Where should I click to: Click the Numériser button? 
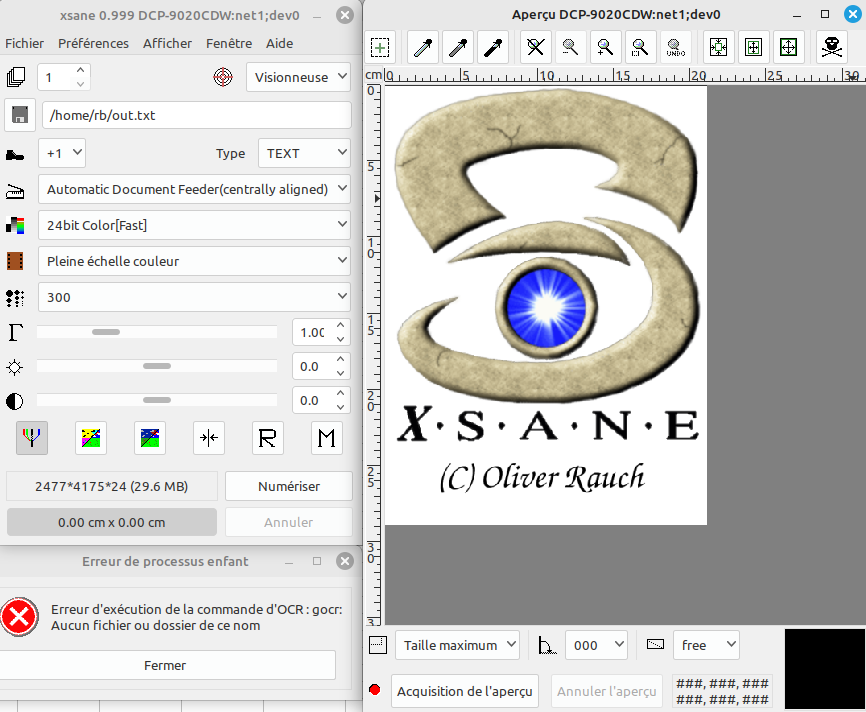pyautogui.click(x=289, y=486)
